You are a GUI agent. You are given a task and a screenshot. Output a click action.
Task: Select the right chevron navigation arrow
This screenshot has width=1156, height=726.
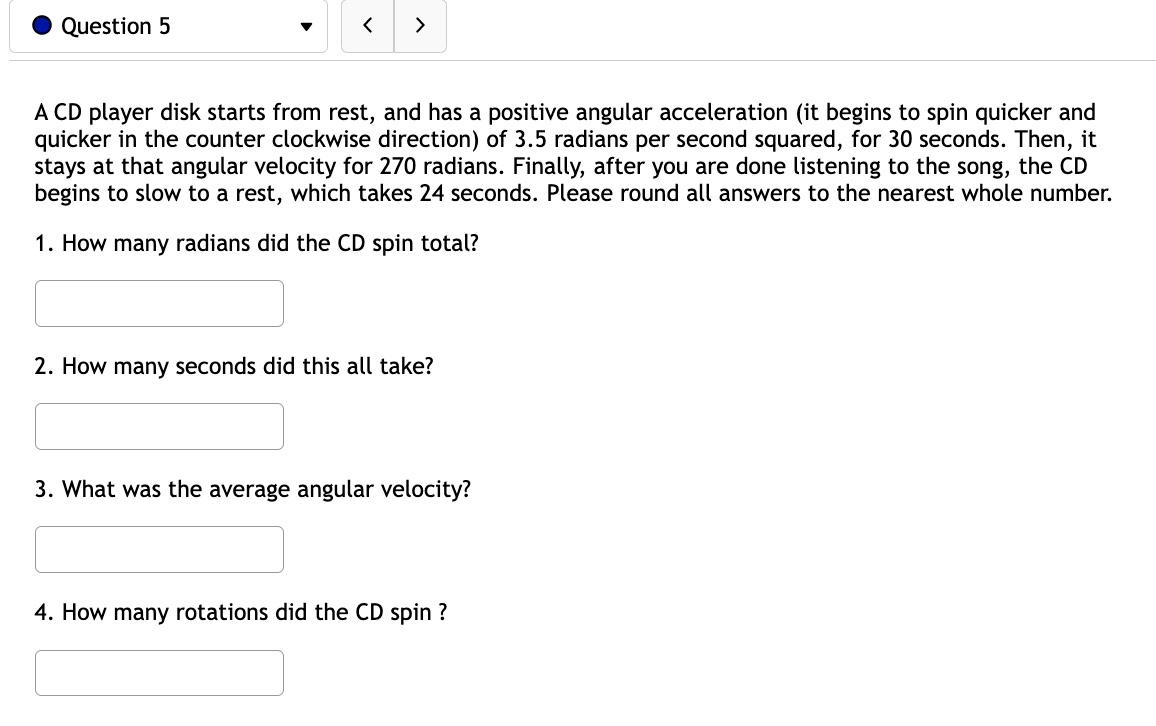420,26
